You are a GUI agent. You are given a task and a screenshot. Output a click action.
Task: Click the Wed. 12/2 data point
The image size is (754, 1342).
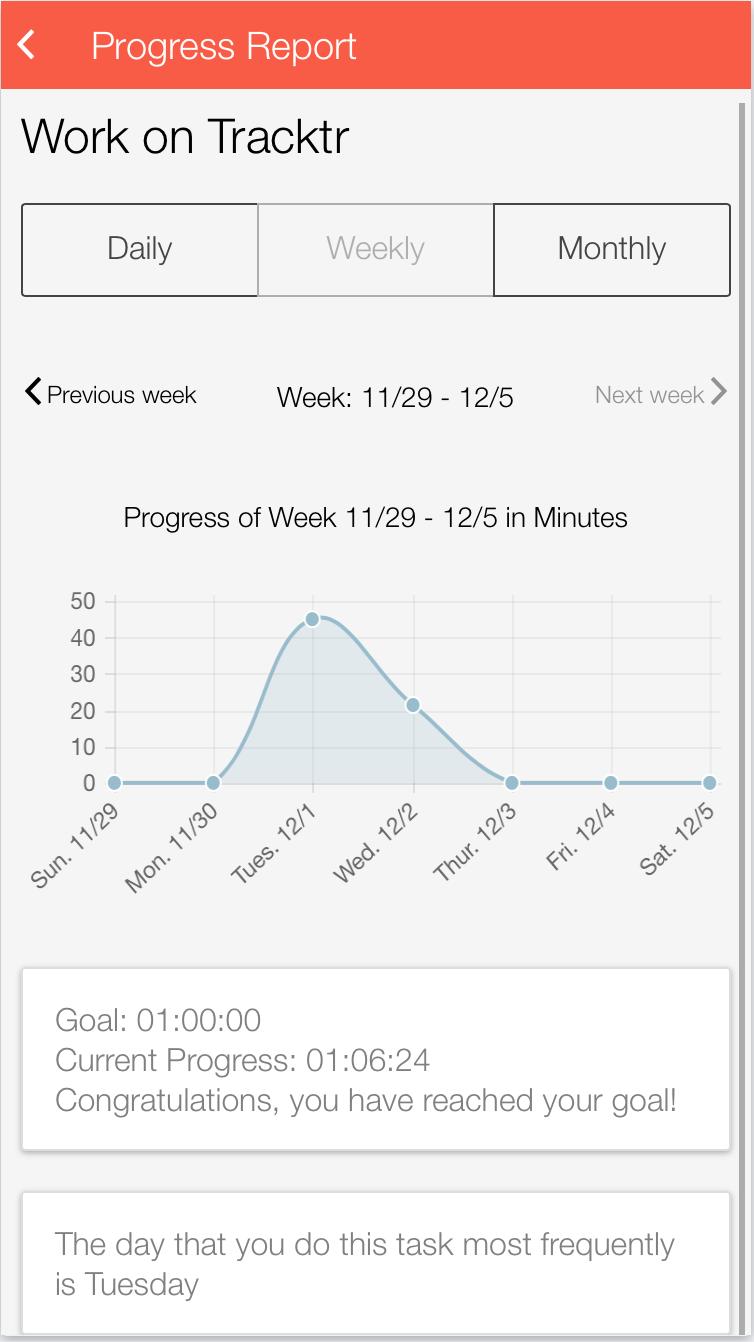click(x=412, y=705)
